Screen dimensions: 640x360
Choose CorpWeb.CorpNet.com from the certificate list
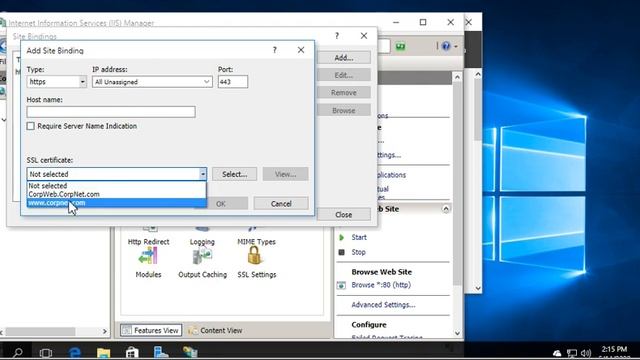(x=117, y=194)
